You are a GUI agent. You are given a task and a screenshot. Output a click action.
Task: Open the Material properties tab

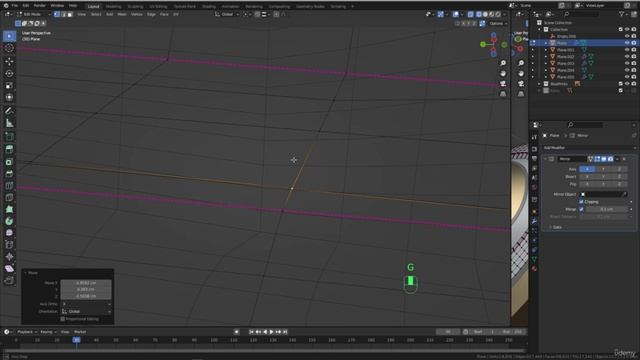tap(534, 269)
